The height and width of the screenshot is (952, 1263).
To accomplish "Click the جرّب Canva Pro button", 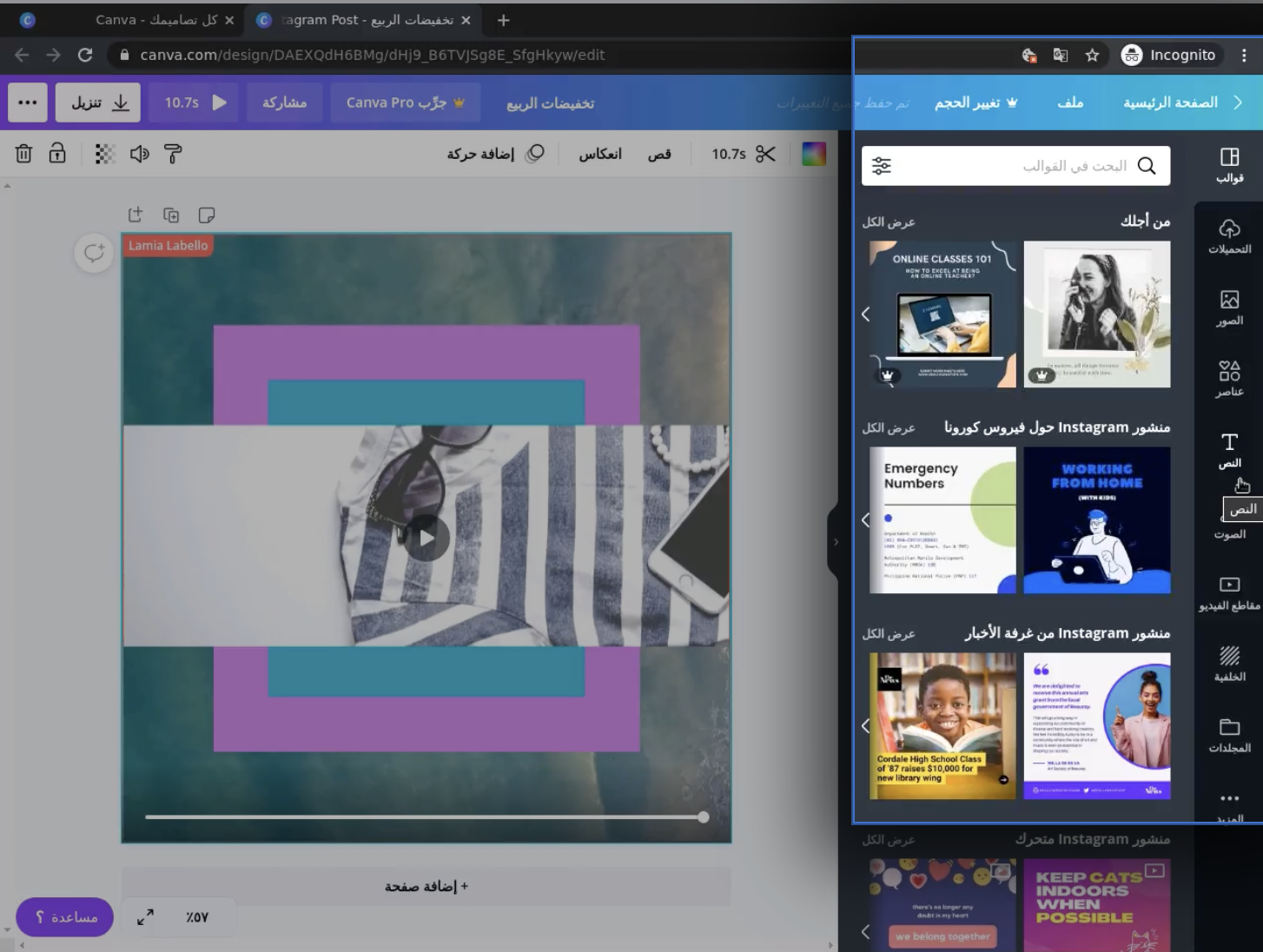I will [405, 102].
